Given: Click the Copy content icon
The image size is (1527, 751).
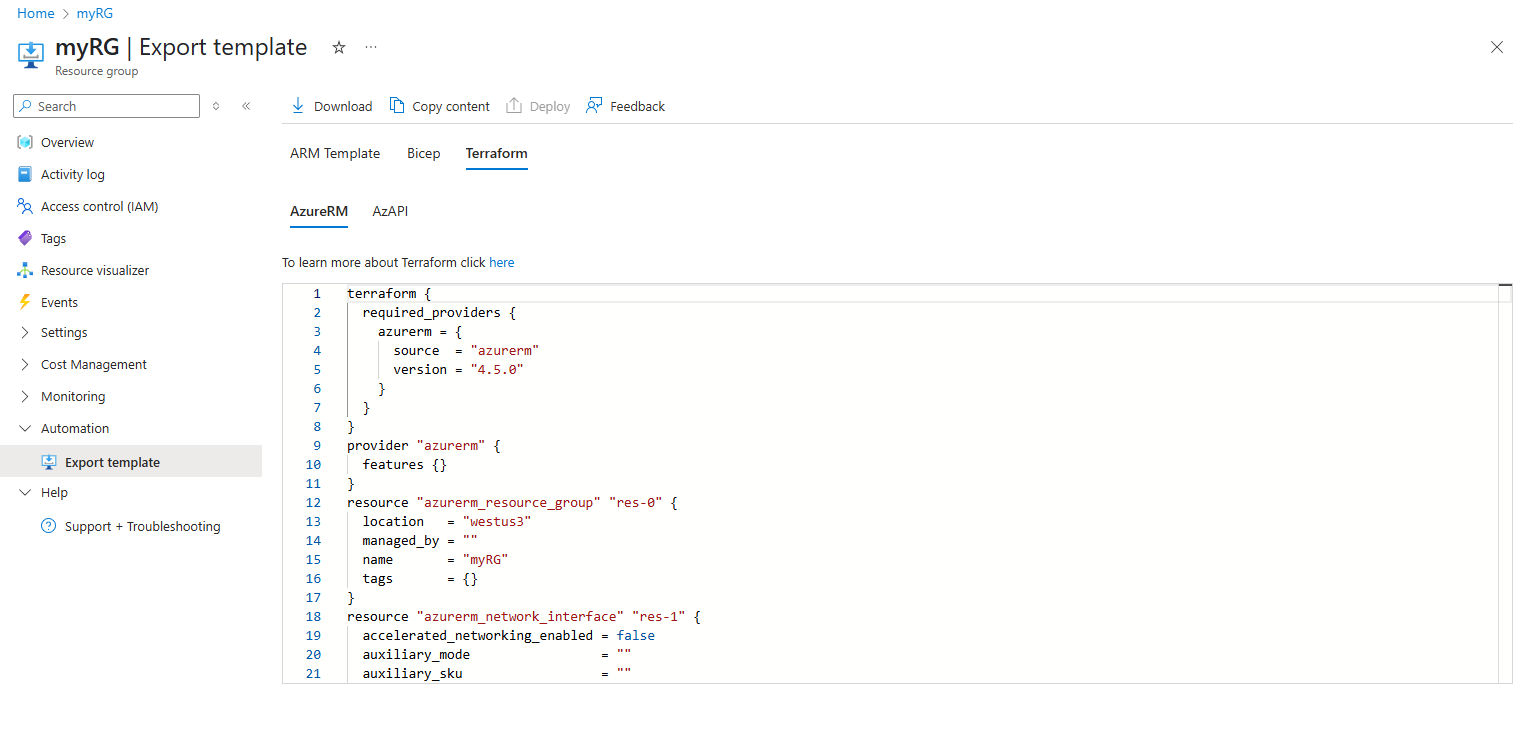Looking at the screenshot, I should pyautogui.click(x=397, y=105).
